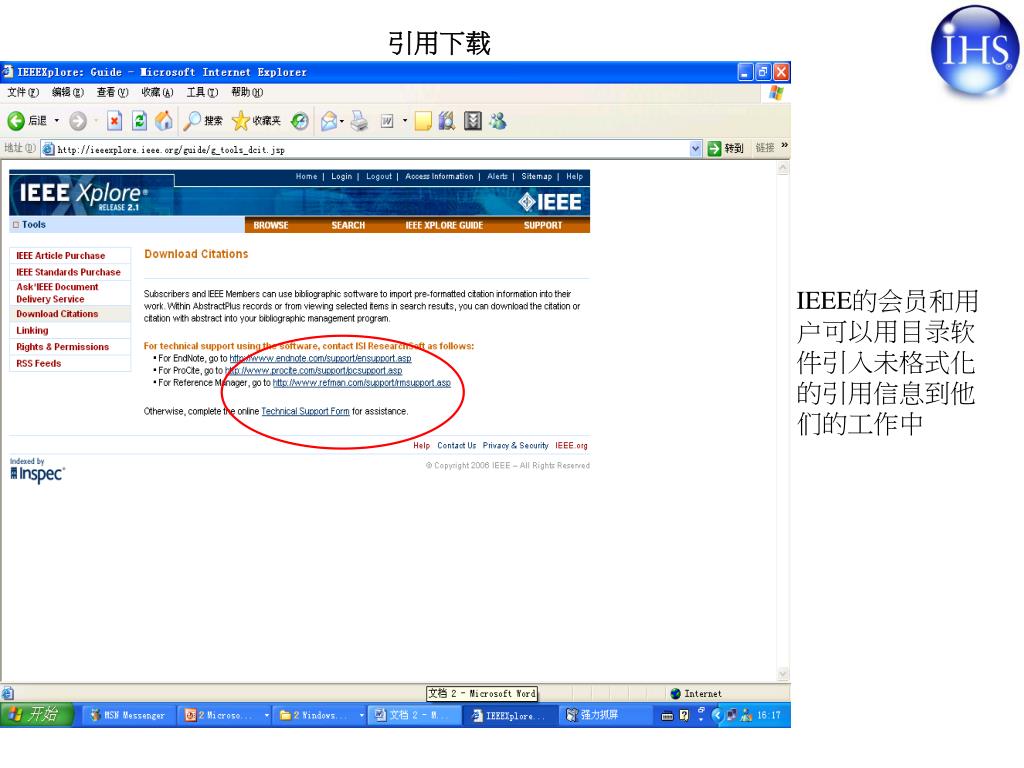Select the IEEE XPLORE GUIDE tab
The width and height of the screenshot is (1024, 768).
[444, 225]
